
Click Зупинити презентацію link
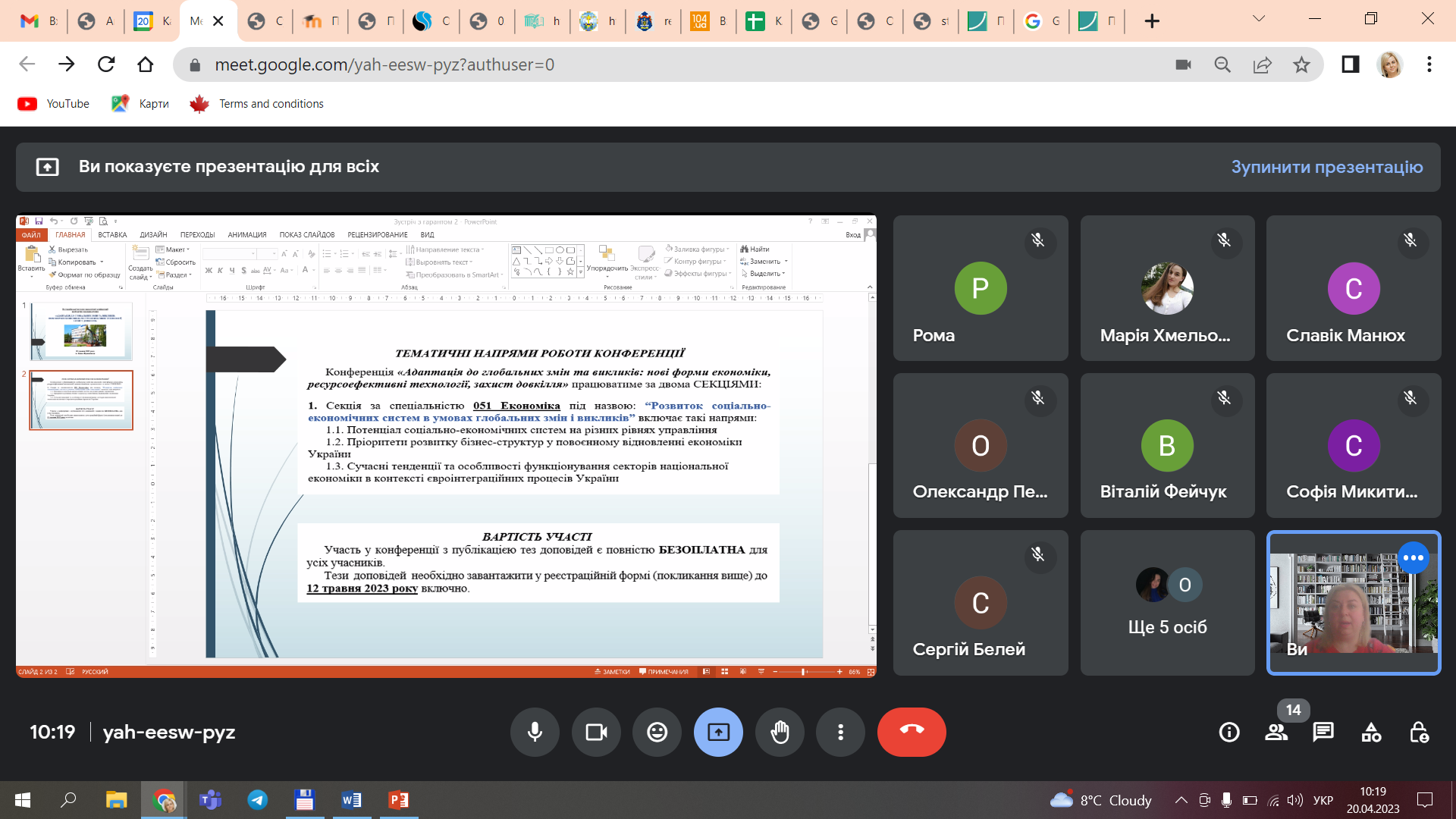(x=1326, y=167)
